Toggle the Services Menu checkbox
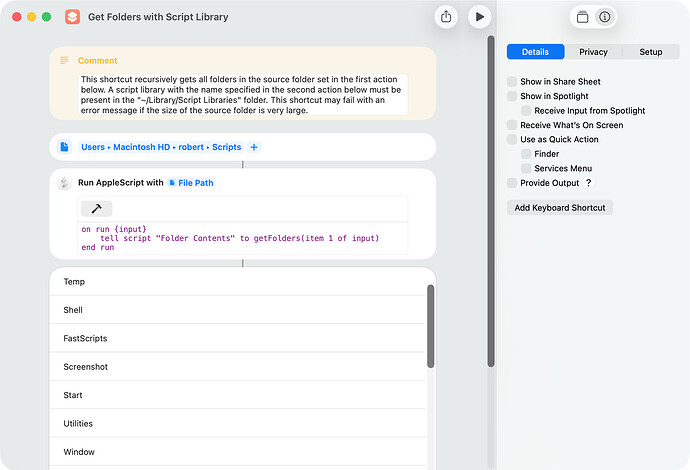 (x=526, y=168)
